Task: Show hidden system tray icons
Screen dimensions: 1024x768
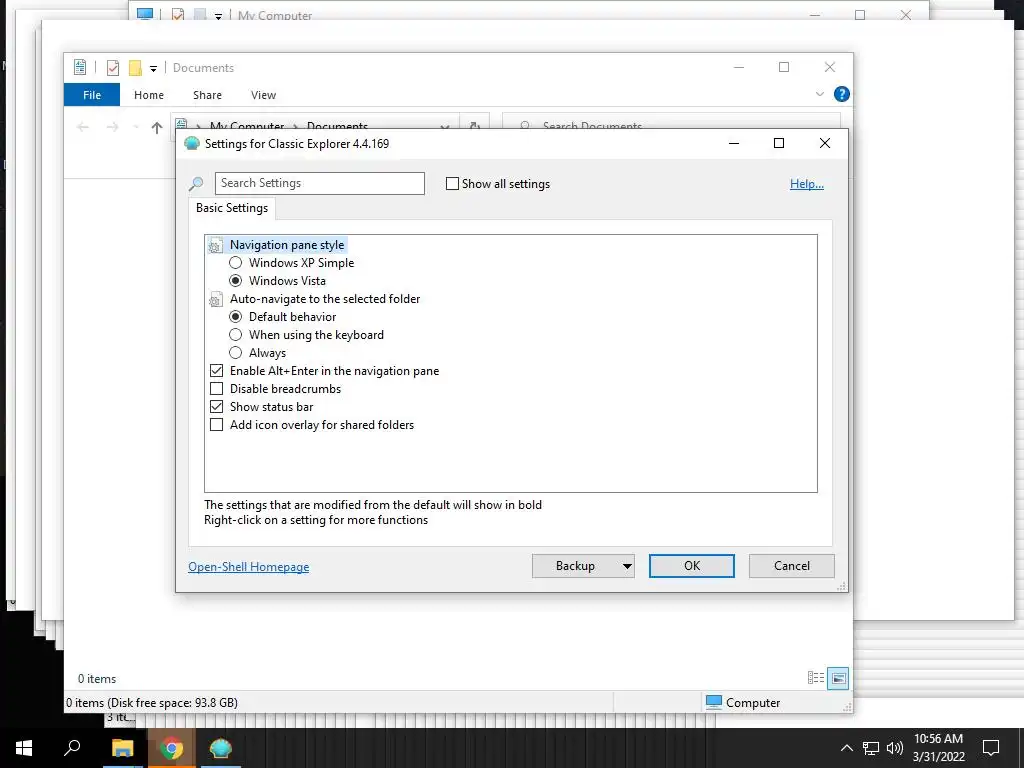Action: tap(846, 748)
